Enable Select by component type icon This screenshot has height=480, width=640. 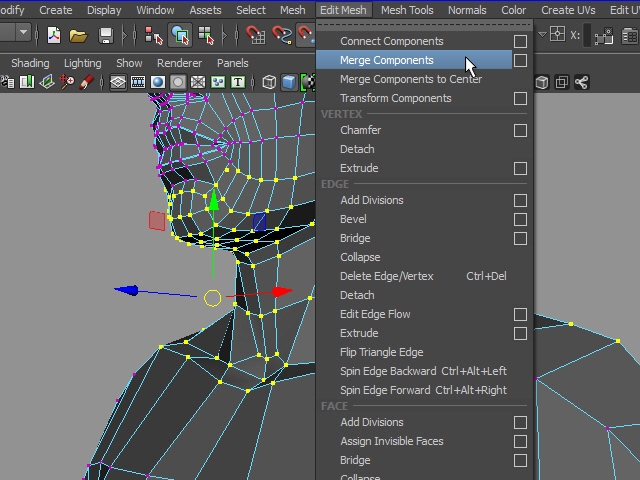pyautogui.click(x=206, y=36)
